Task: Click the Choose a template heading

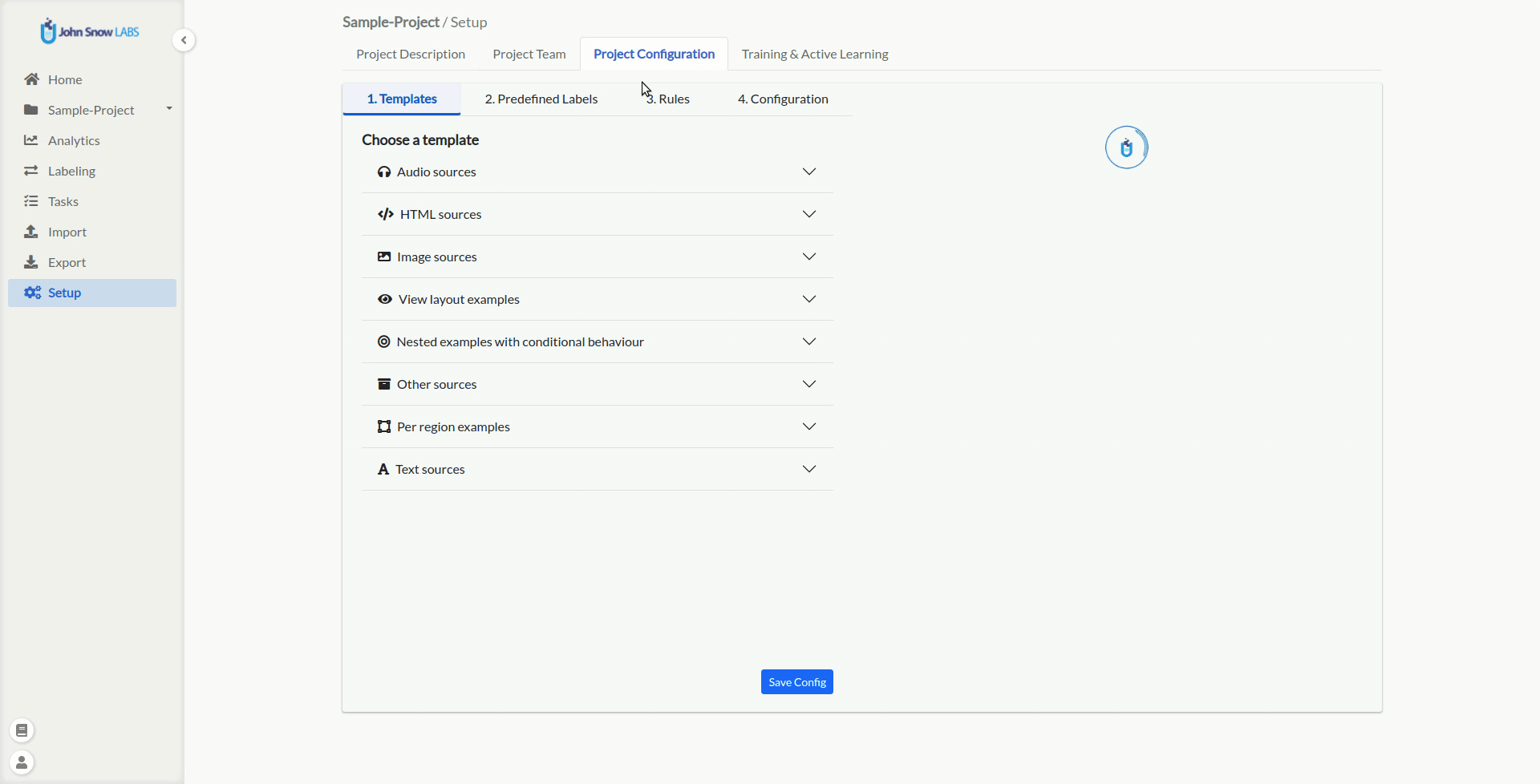Action: 420,139
